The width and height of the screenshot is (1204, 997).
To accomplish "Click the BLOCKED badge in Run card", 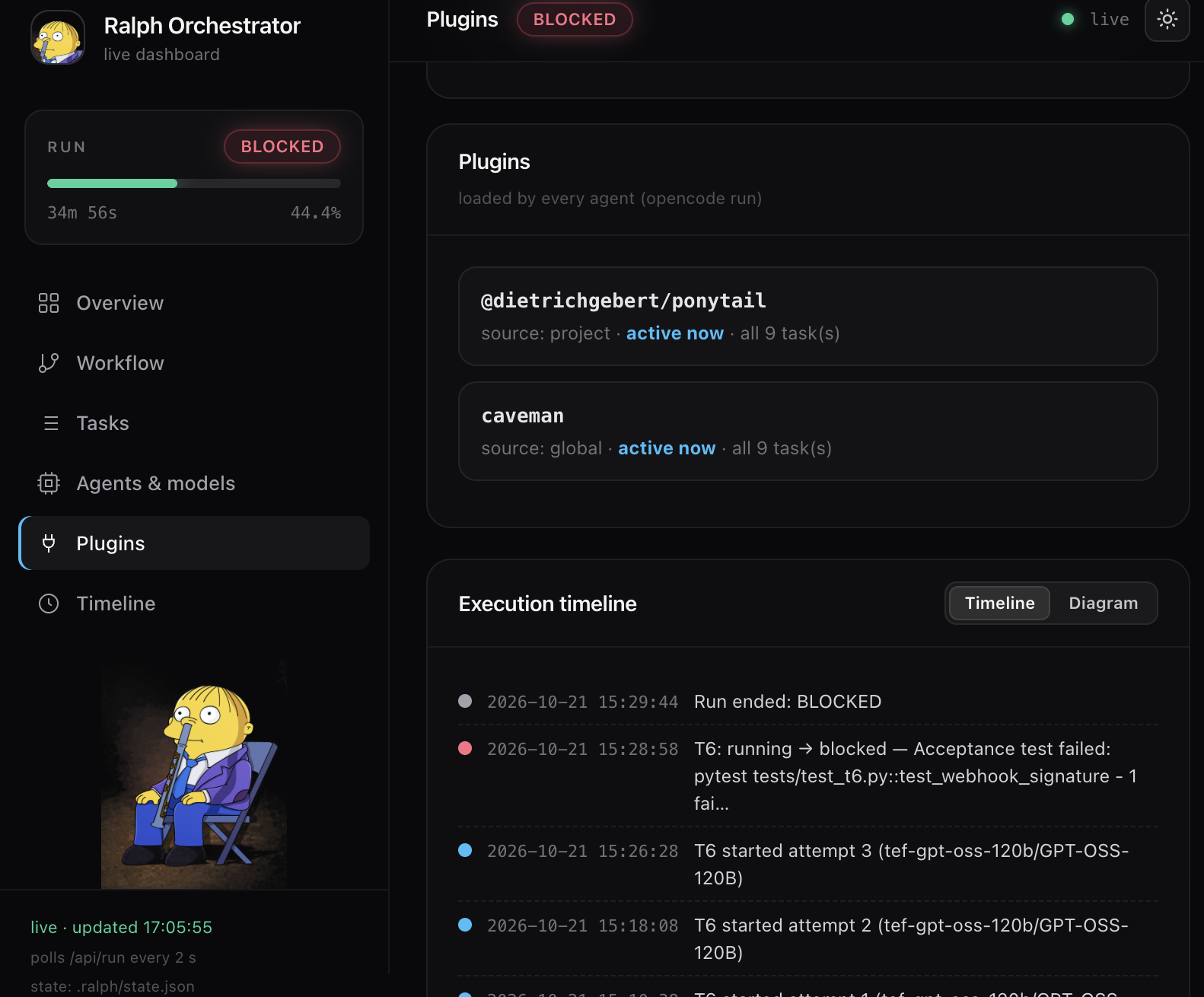I will (x=282, y=147).
